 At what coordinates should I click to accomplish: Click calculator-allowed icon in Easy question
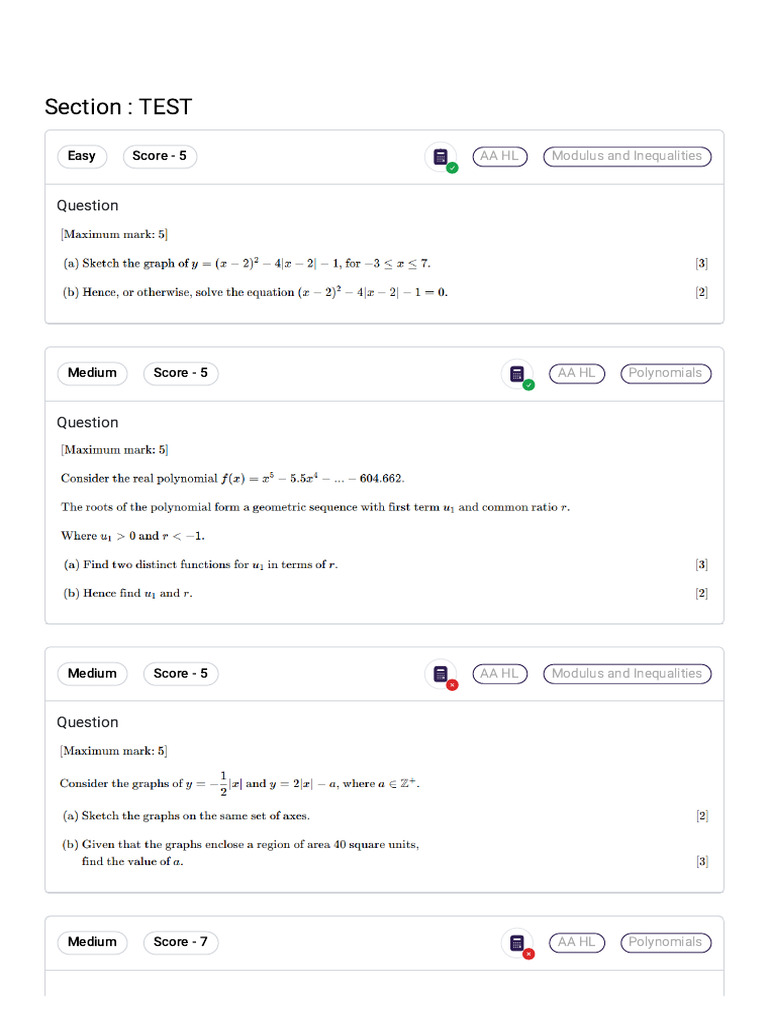441,157
